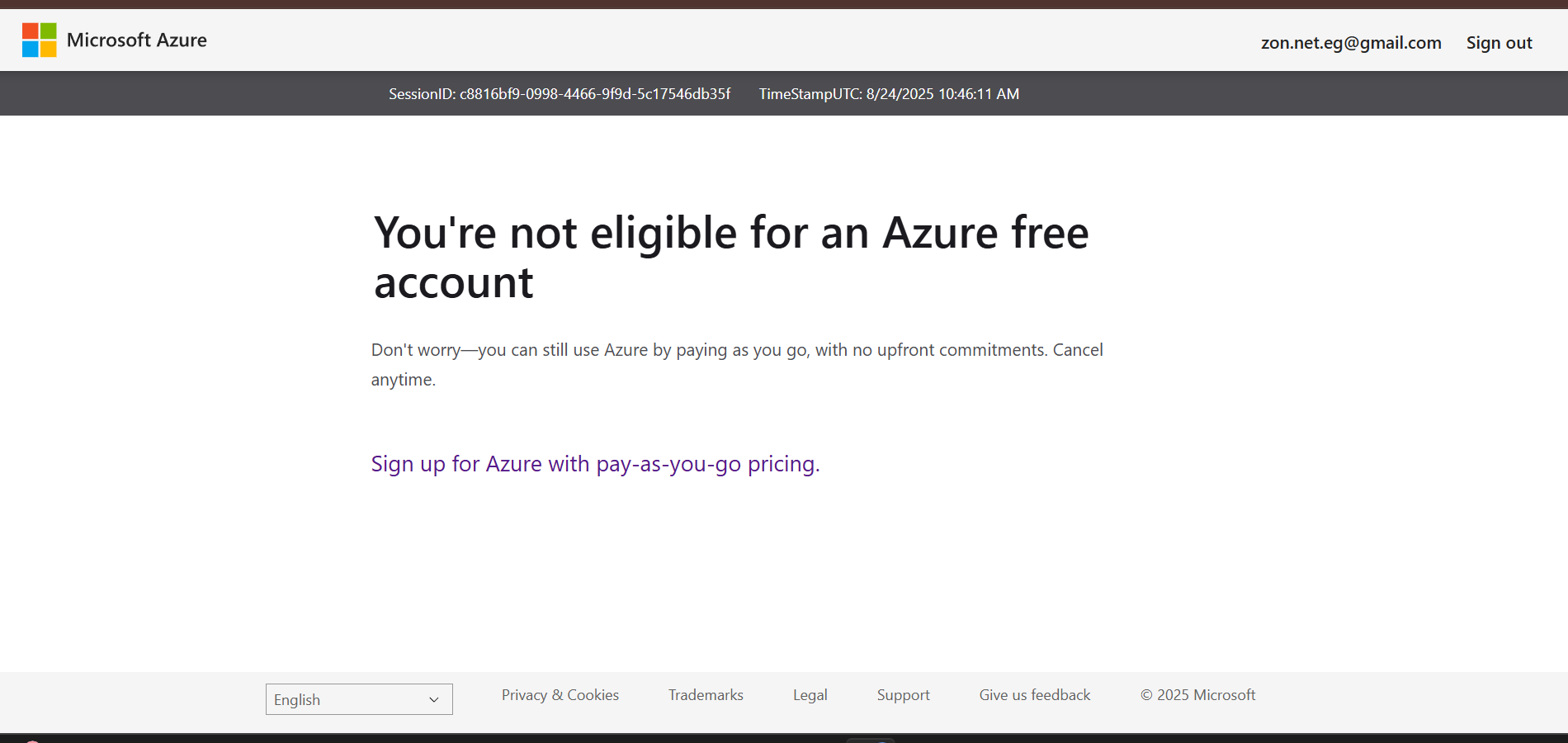Image resolution: width=1568 pixels, height=743 pixels.
Task: Open the Privacy & Cookies footer link
Action: tap(560, 695)
